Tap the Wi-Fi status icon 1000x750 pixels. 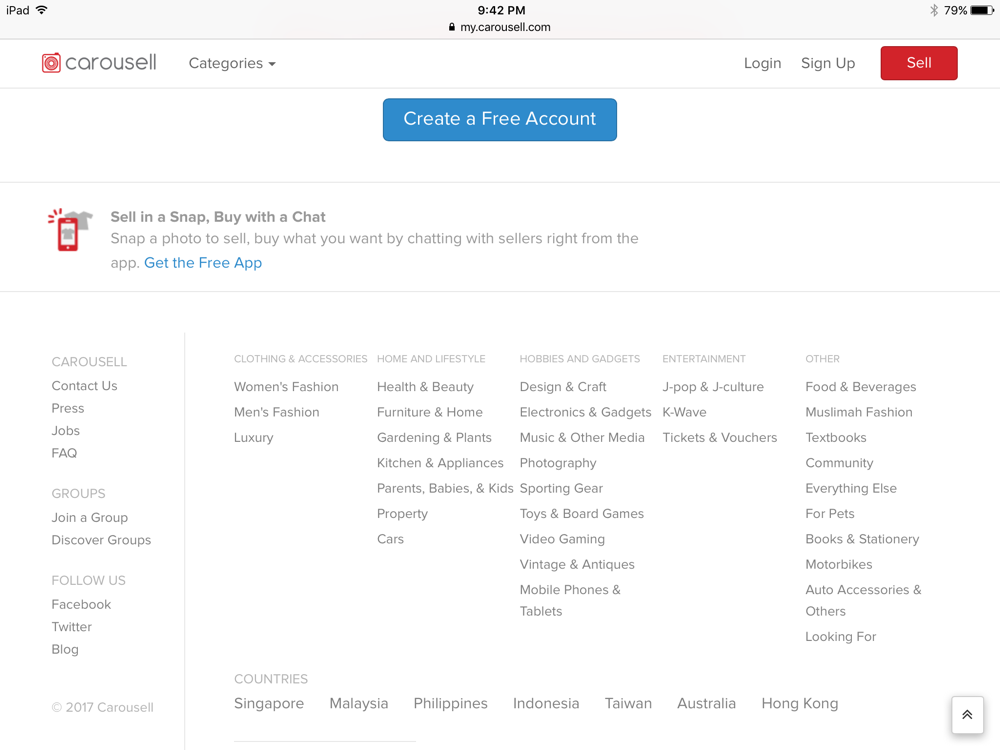click(42, 10)
